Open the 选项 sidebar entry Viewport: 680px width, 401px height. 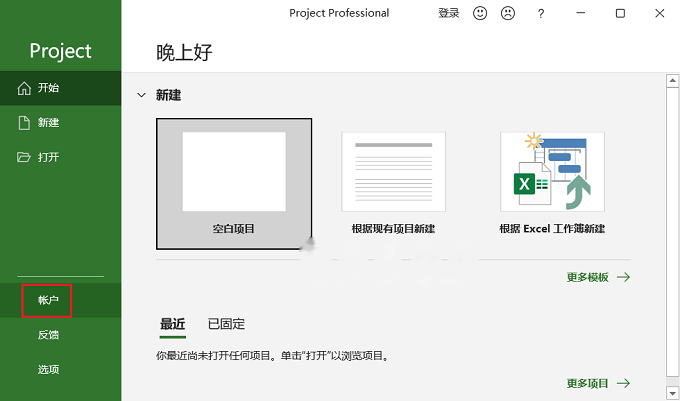(x=60, y=369)
